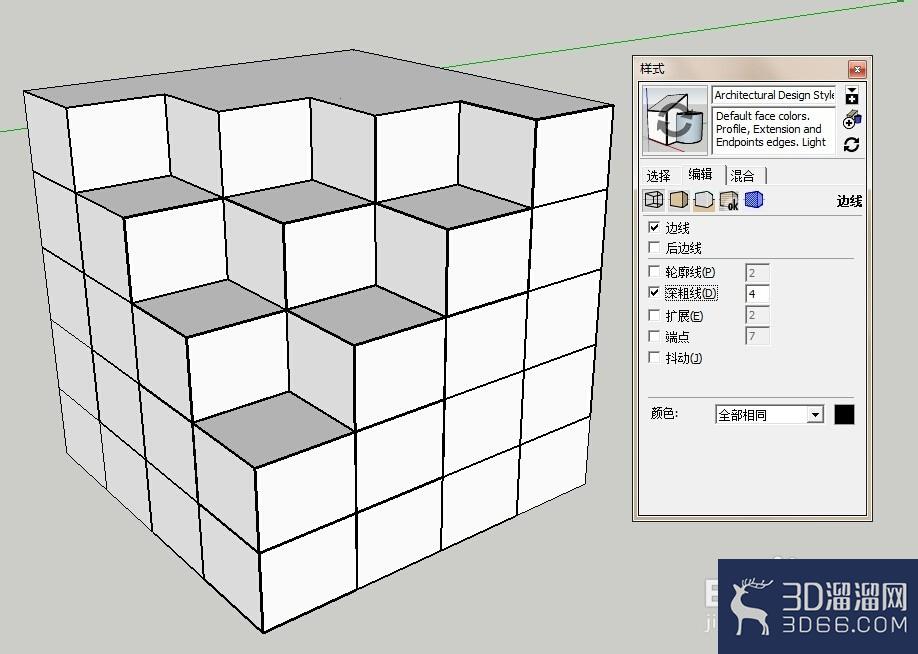Click the 端点 value field showing 7
Viewport: 918px width, 654px height.
(757, 336)
